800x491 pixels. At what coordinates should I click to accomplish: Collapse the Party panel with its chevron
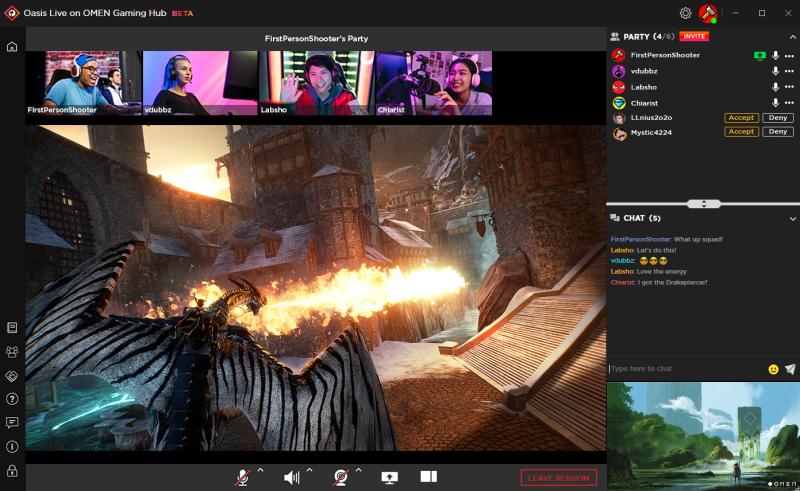[x=792, y=36]
